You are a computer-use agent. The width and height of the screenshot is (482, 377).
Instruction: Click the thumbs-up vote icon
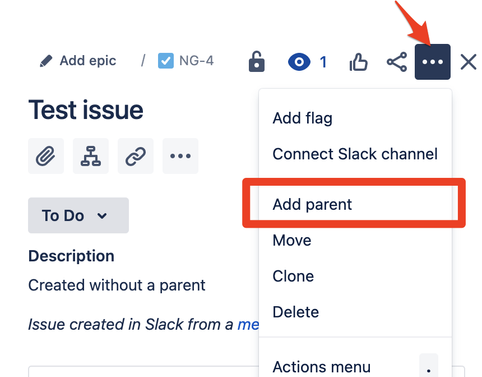pos(358,62)
